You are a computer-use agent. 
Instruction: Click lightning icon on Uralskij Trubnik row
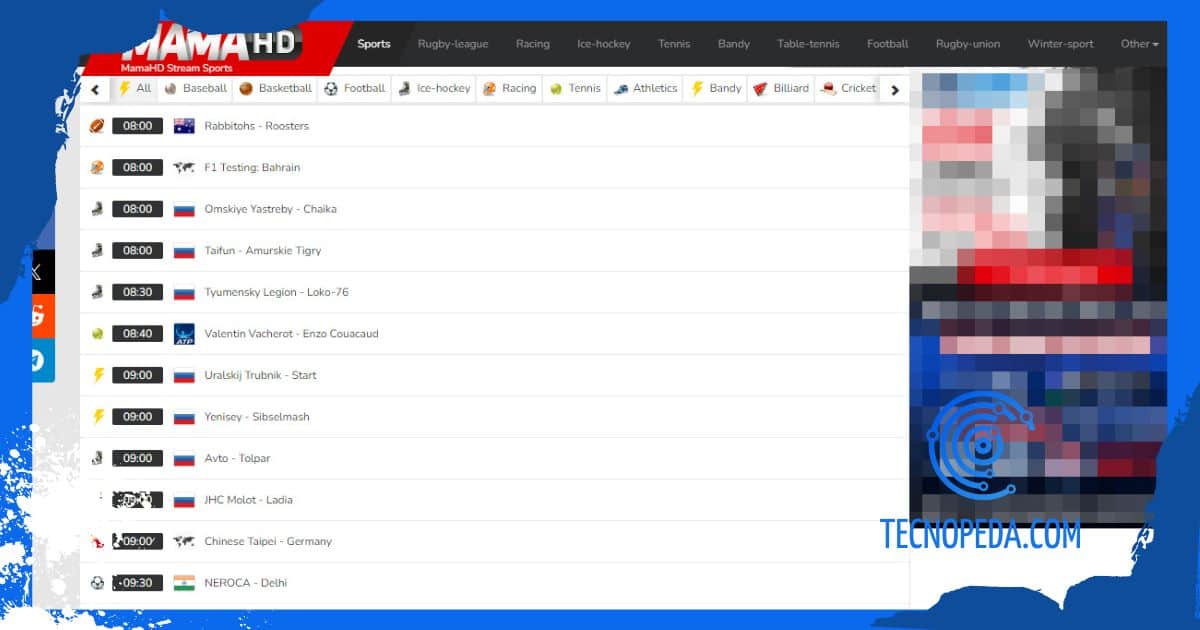point(98,375)
